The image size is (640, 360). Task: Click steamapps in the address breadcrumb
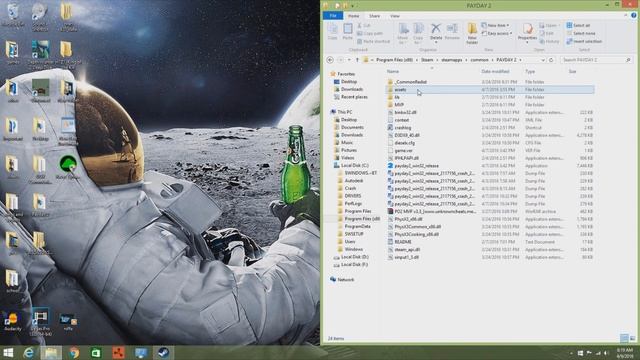click(451, 60)
